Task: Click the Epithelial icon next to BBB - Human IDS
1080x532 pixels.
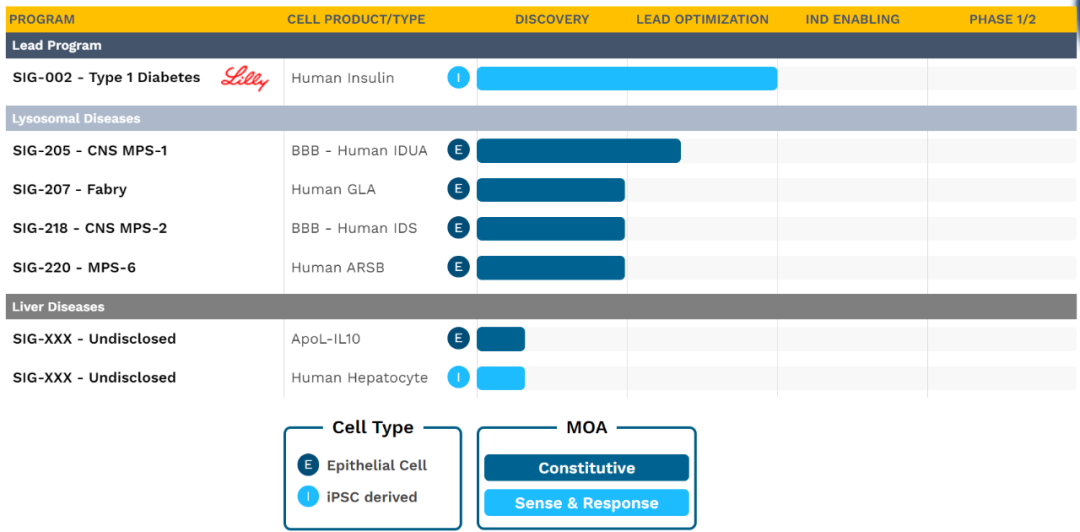Action: pos(458,228)
